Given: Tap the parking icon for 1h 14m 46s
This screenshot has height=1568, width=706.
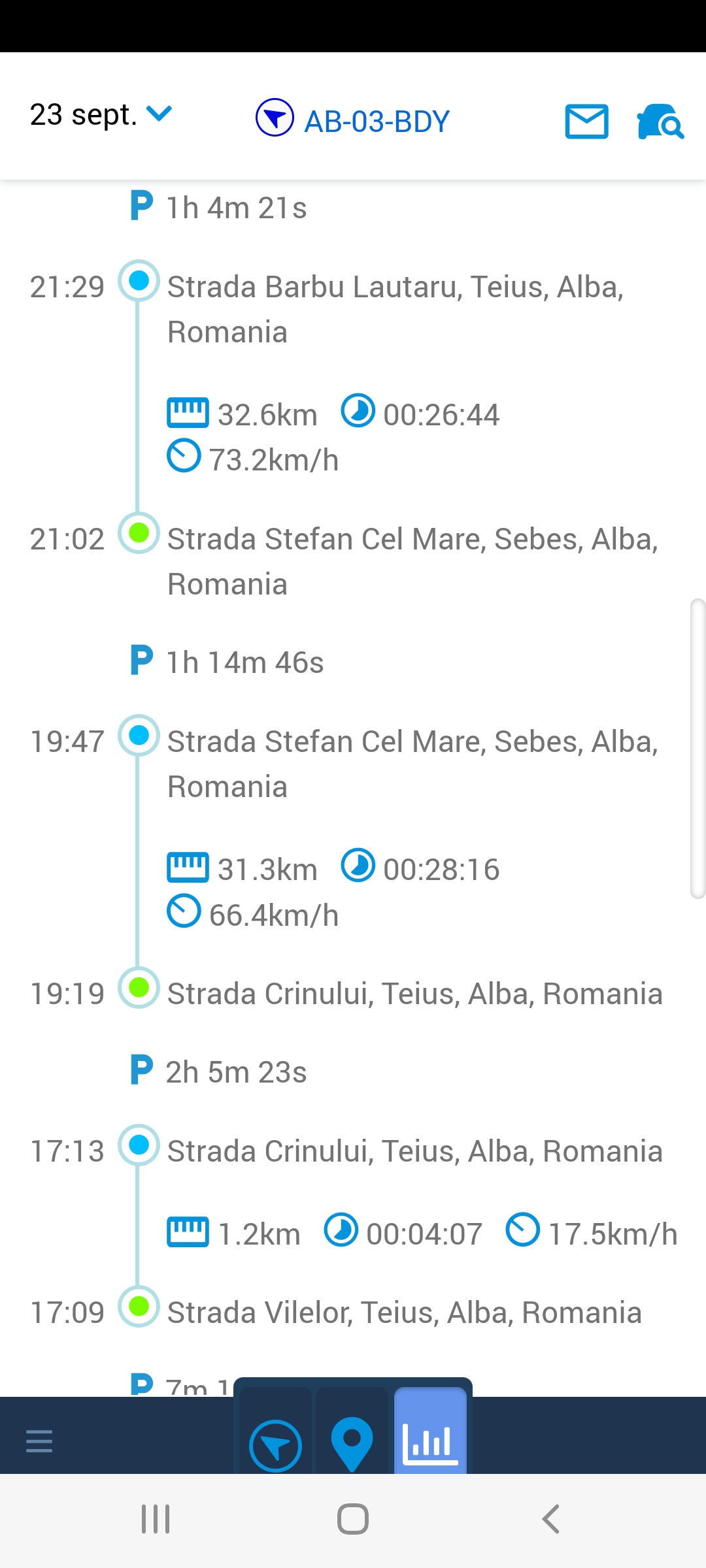Looking at the screenshot, I should click(x=142, y=661).
